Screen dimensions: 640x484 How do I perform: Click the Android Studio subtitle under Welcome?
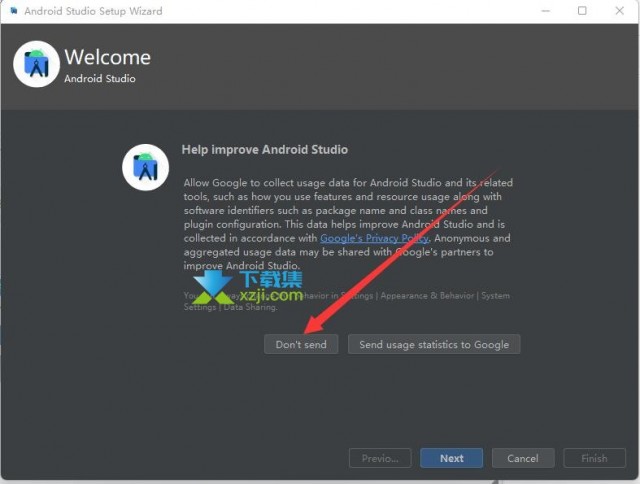[100, 78]
